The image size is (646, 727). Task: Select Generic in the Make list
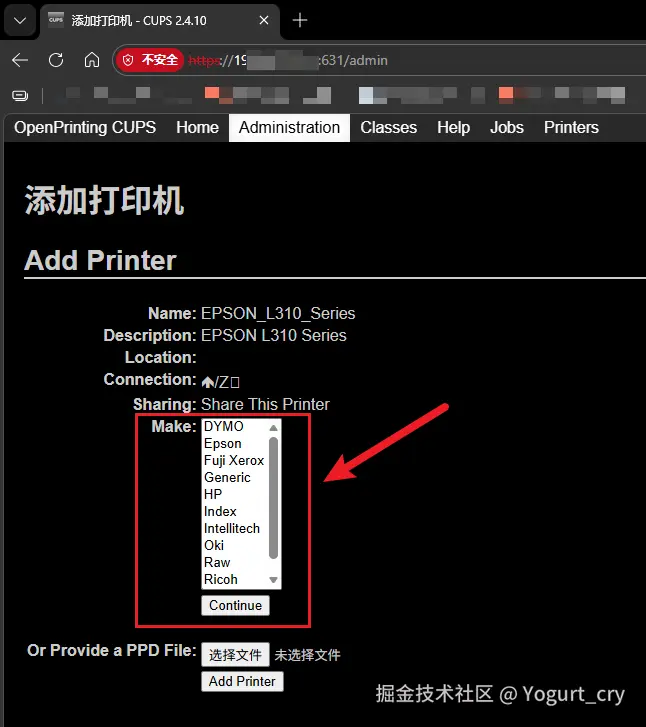point(236,478)
